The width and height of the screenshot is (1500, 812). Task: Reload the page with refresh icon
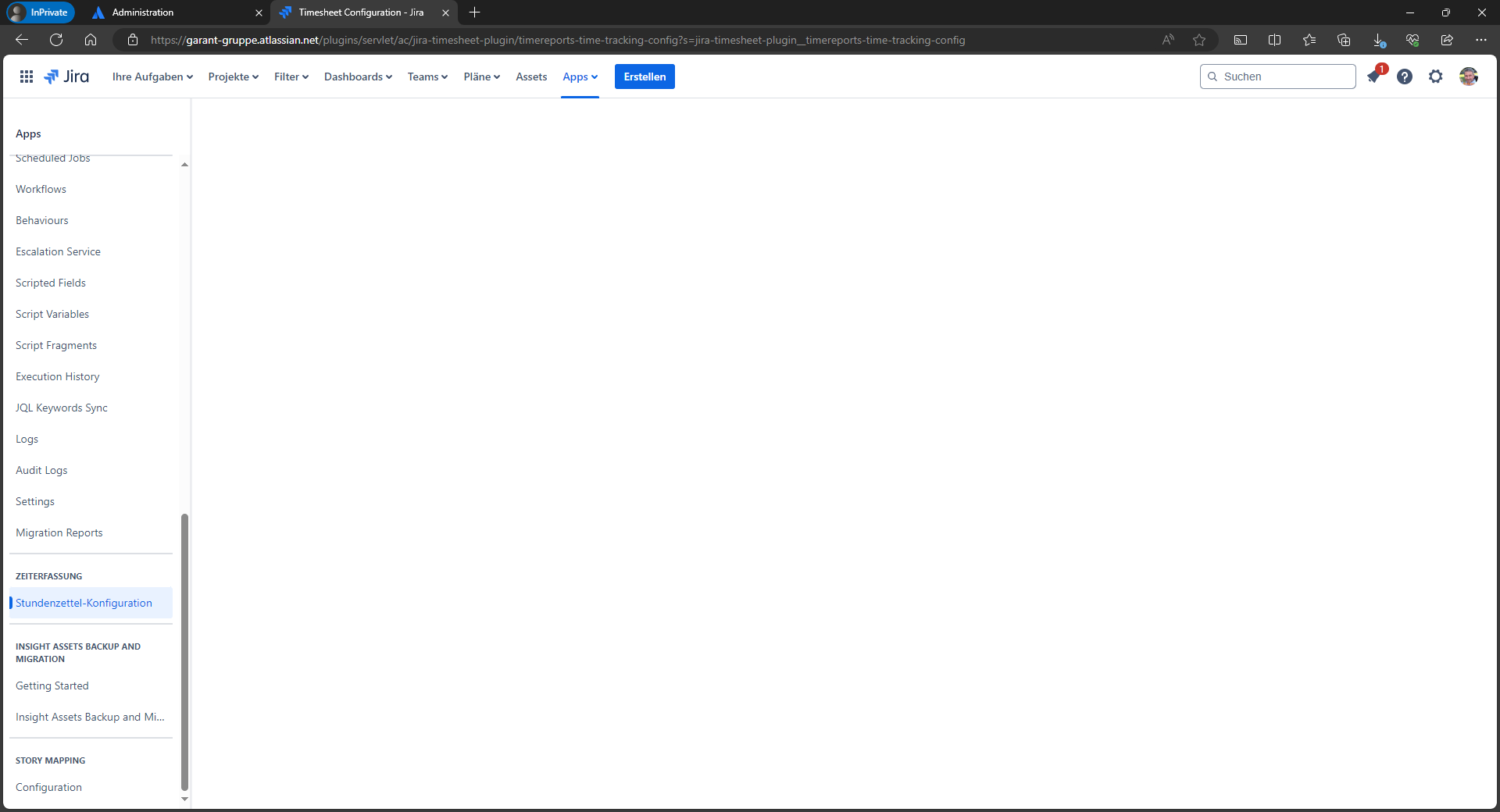pos(56,40)
